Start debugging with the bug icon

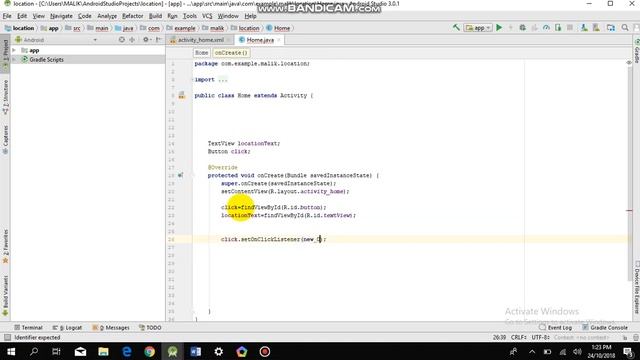522,28
